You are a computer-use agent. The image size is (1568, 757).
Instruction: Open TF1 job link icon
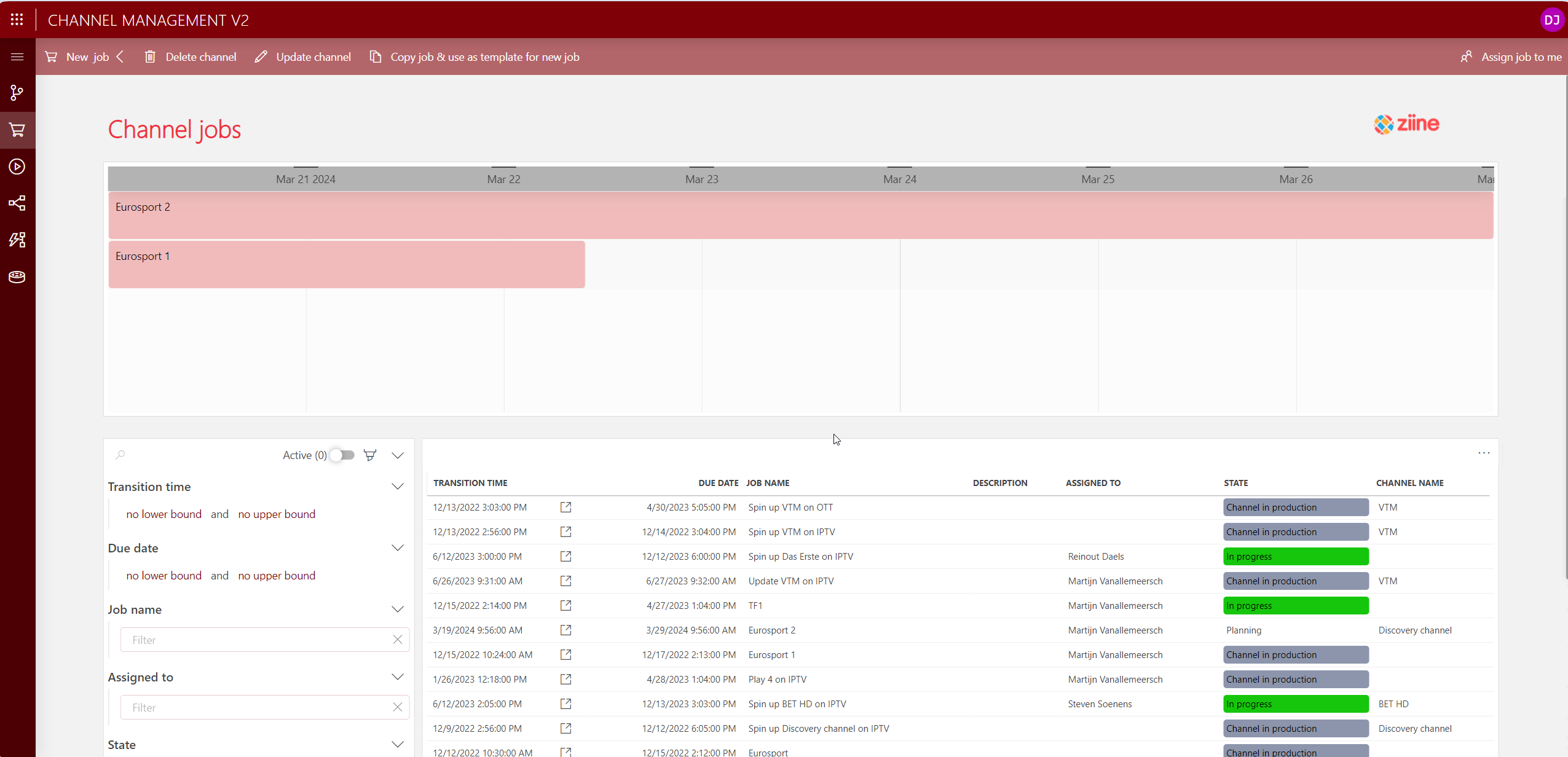[x=565, y=605]
